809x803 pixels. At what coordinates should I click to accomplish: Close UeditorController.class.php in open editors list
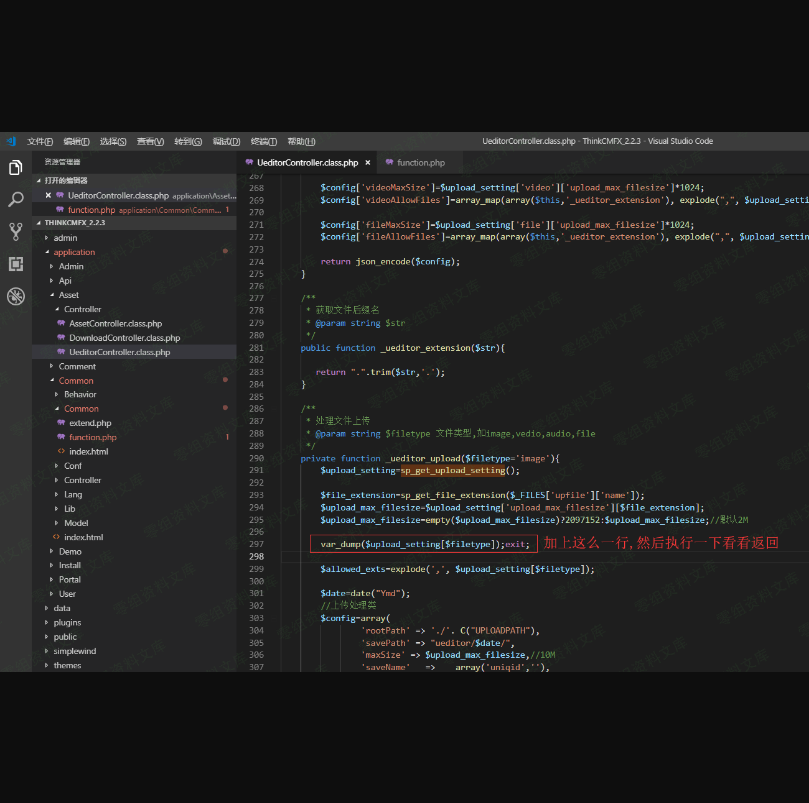pyautogui.click(x=48, y=196)
